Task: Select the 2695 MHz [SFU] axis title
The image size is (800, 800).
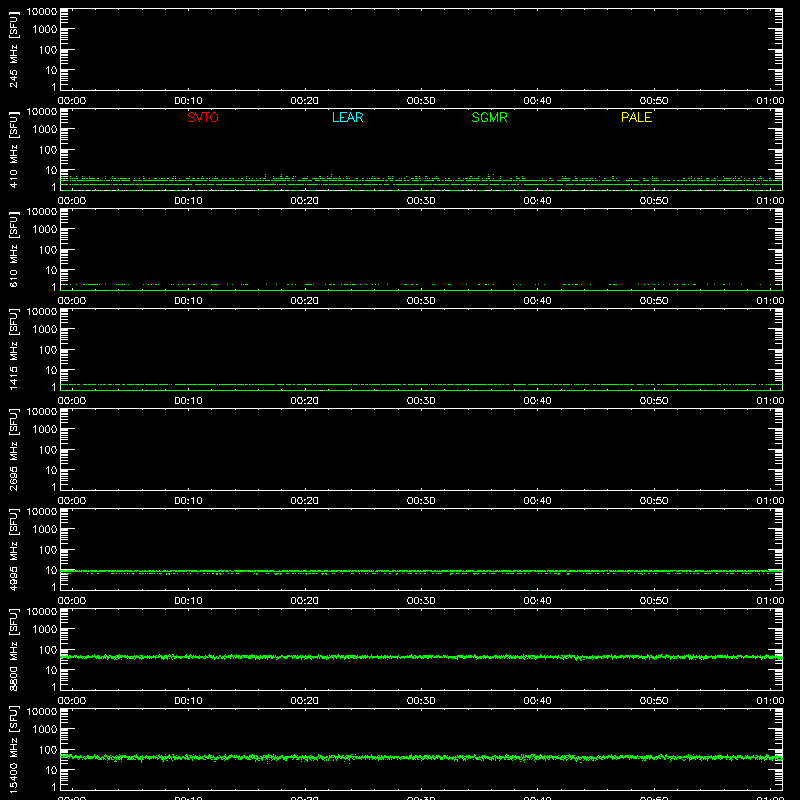Action: (x=14, y=449)
